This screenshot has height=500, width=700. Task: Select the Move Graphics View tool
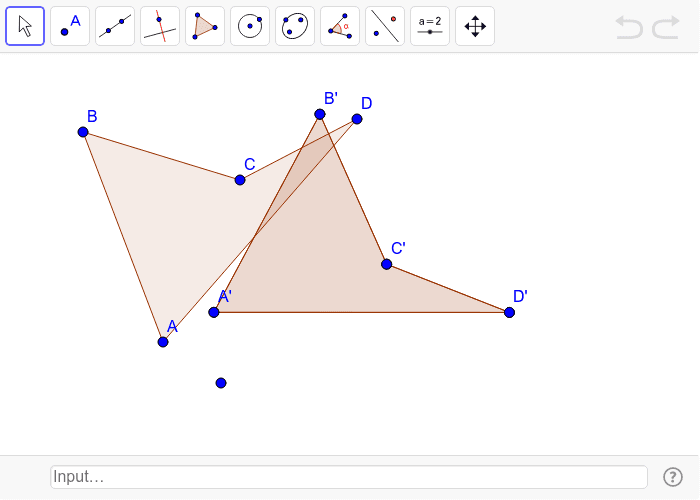pos(475,26)
